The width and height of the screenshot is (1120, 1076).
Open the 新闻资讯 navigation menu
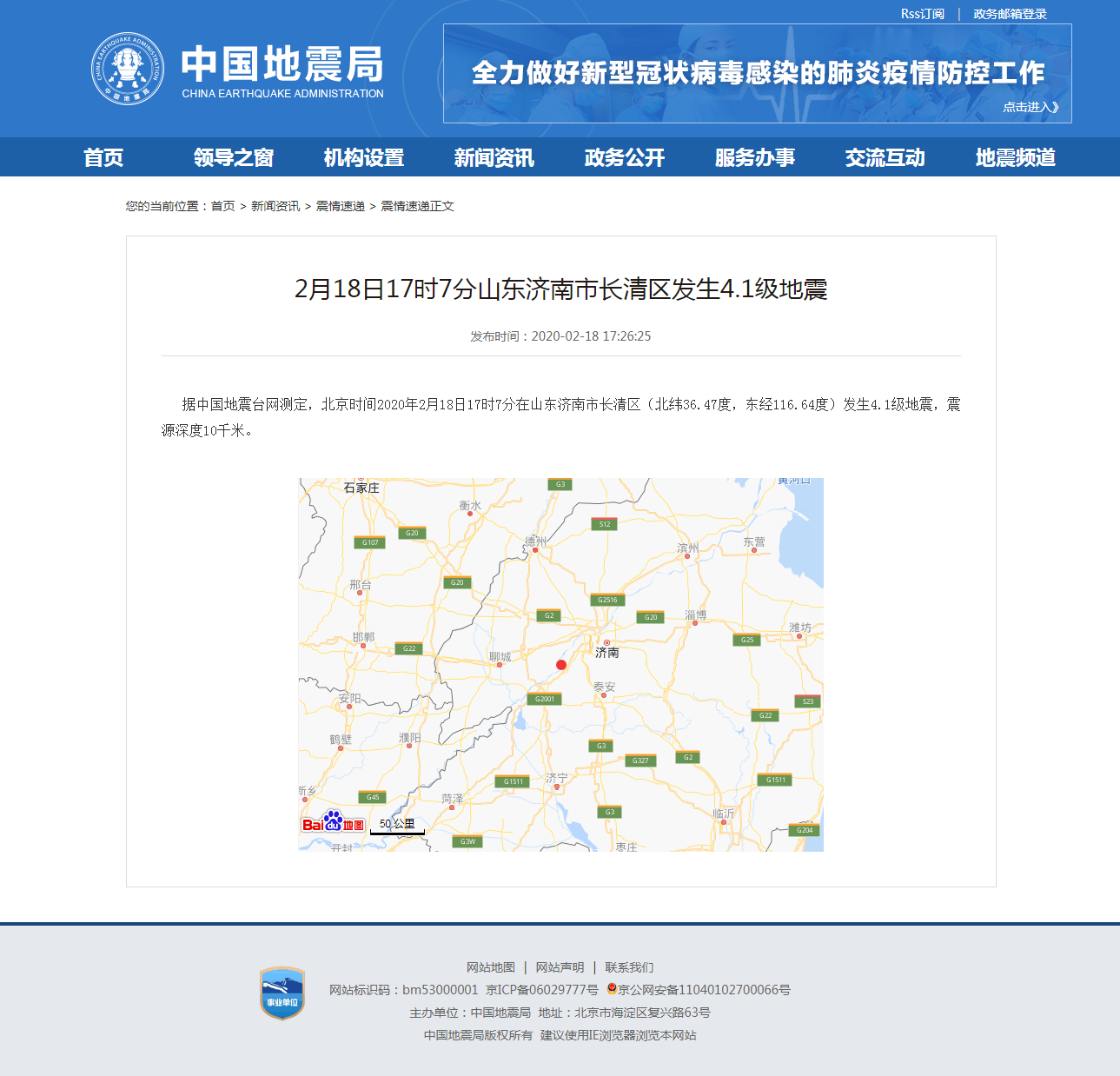(494, 157)
